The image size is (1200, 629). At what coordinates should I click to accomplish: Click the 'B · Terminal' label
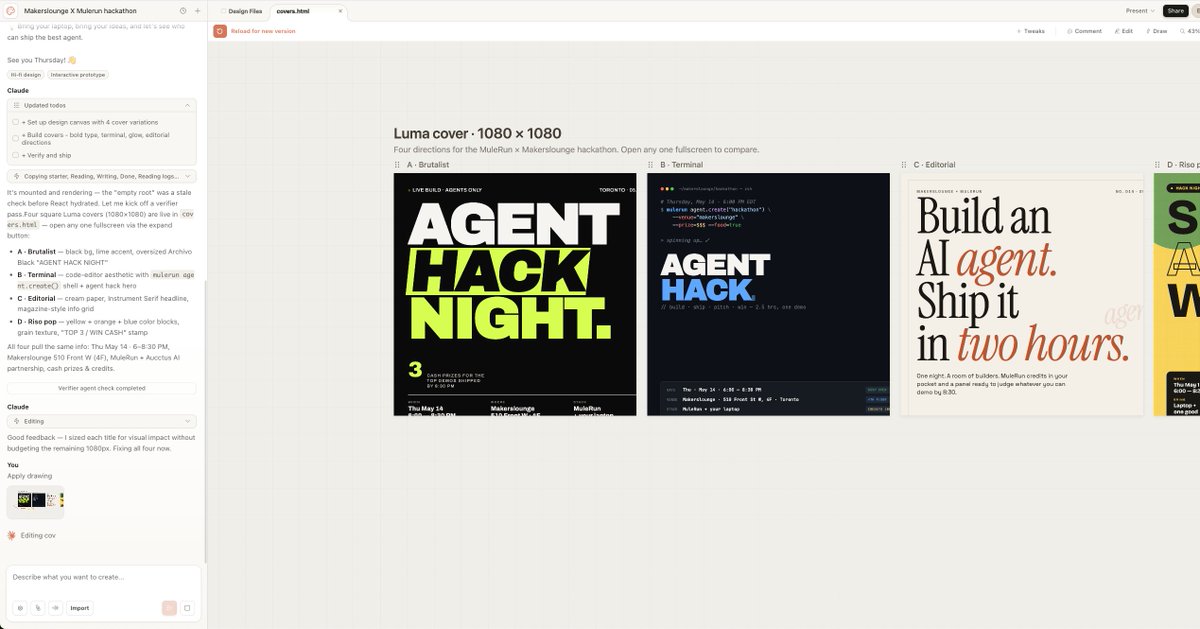pyautogui.click(x=681, y=165)
